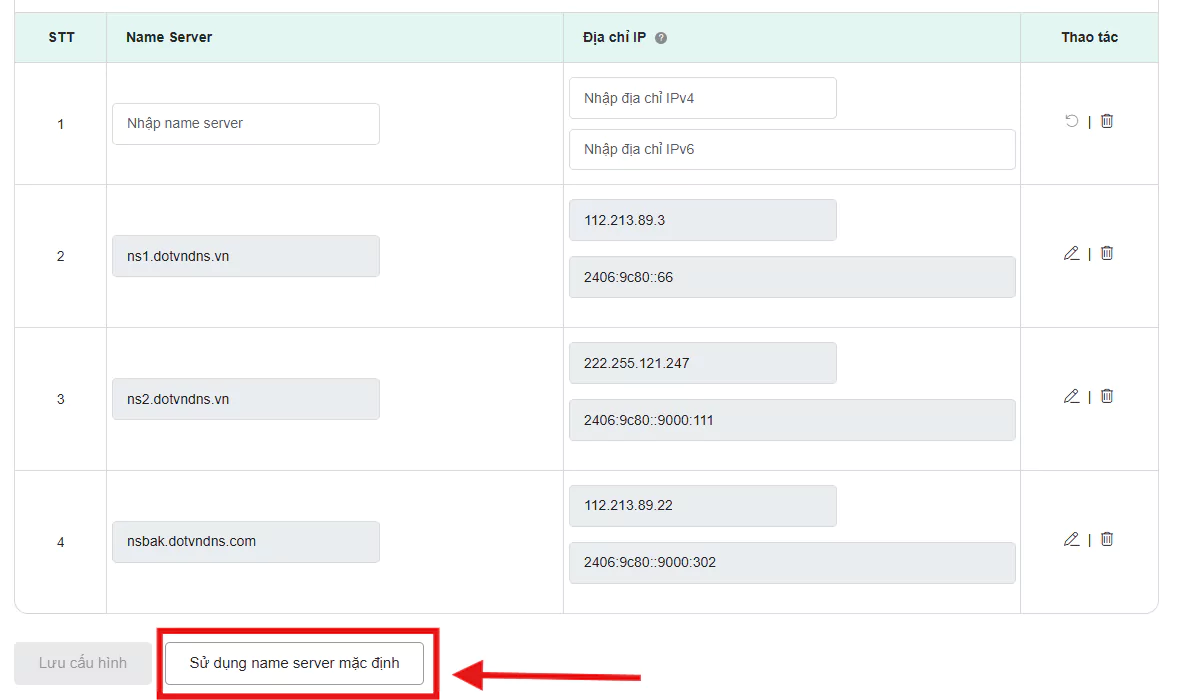
Task: Click the Nhập địa chỉ IPv6 field
Action: pyautogui.click(x=791, y=149)
